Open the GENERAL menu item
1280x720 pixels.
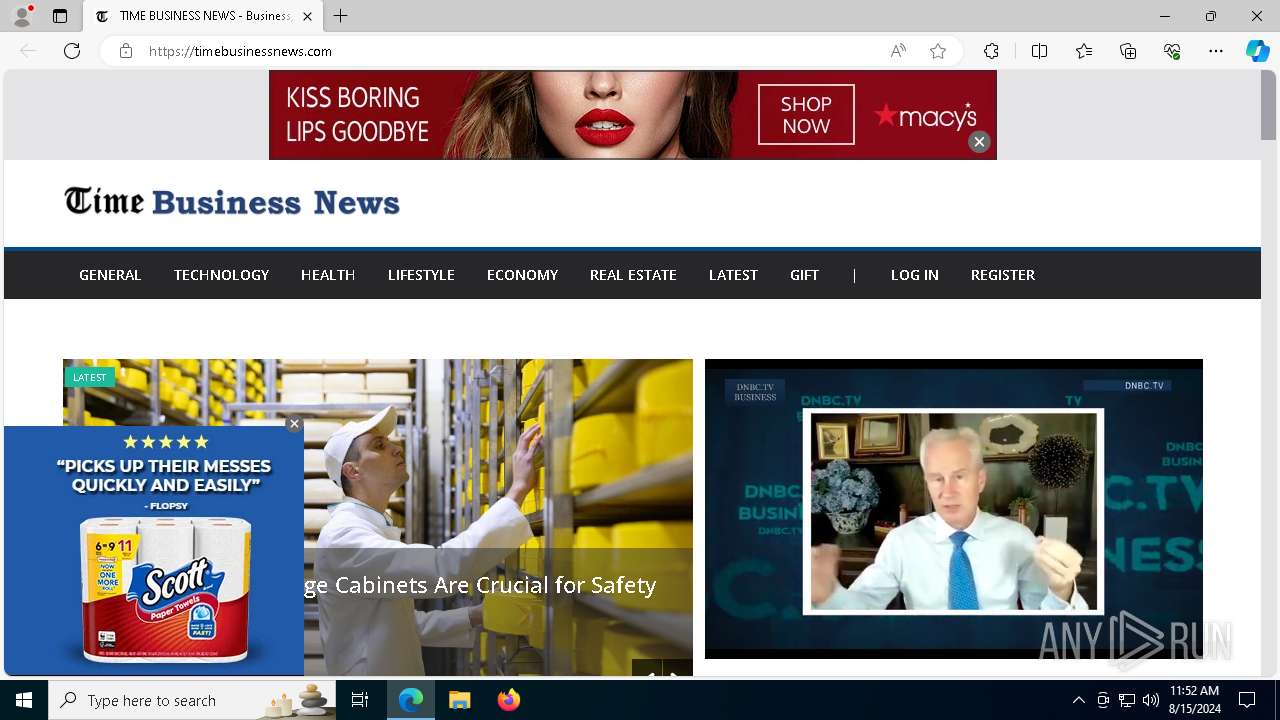[110, 275]
